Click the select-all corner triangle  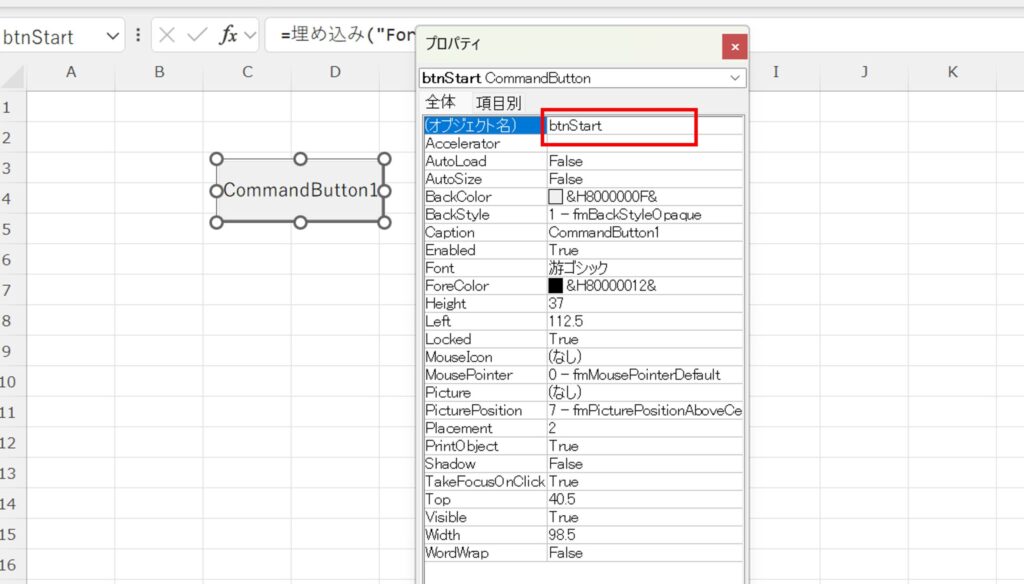13,77
